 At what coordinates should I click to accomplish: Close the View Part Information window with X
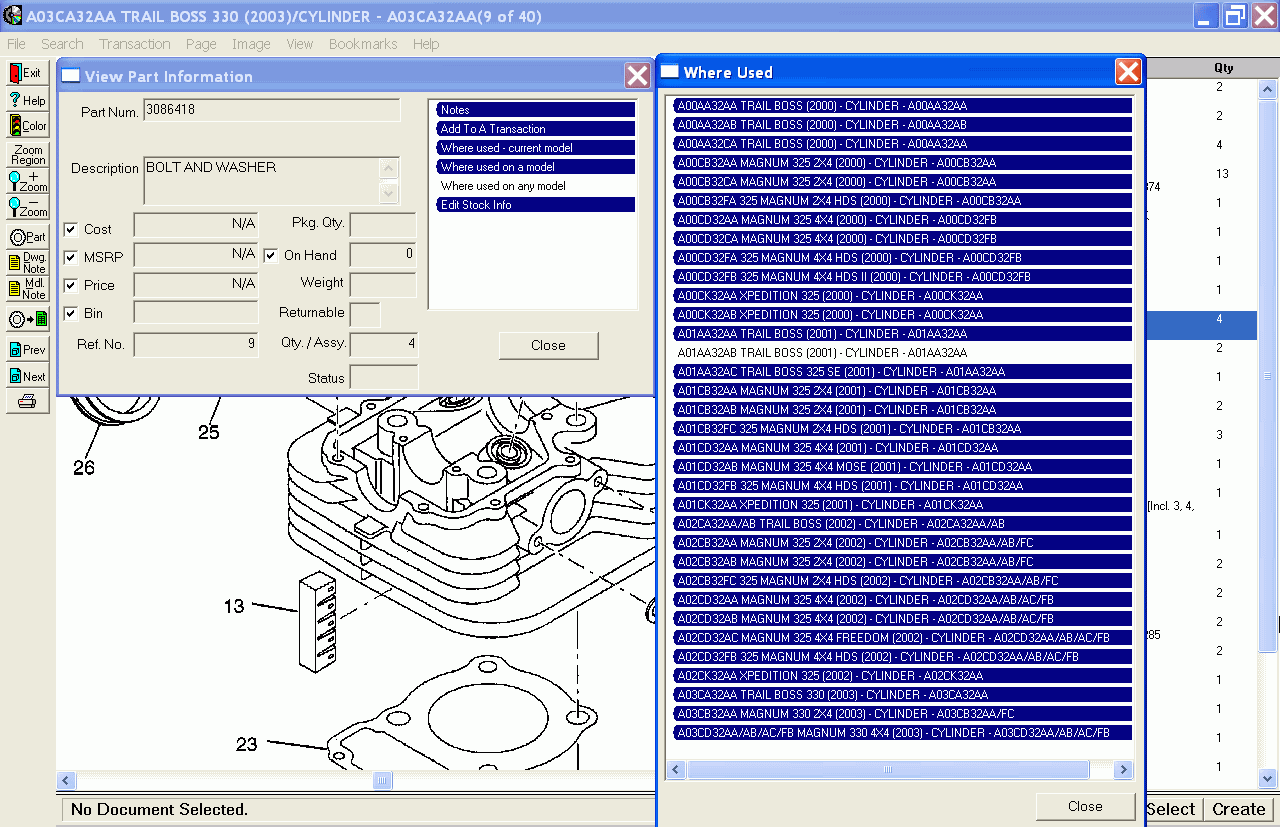[637, 76]
